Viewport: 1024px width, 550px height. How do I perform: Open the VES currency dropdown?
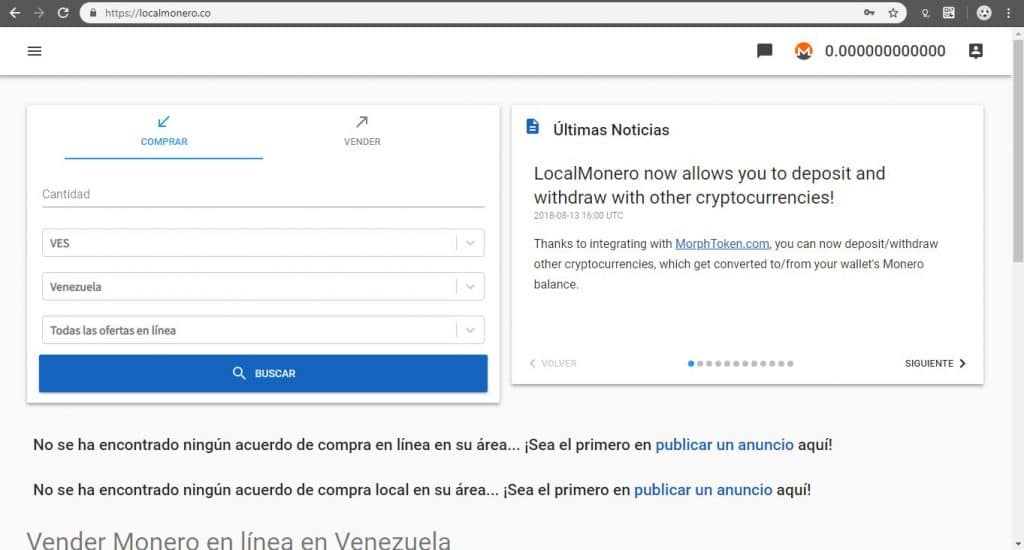[x=263, y=243]
